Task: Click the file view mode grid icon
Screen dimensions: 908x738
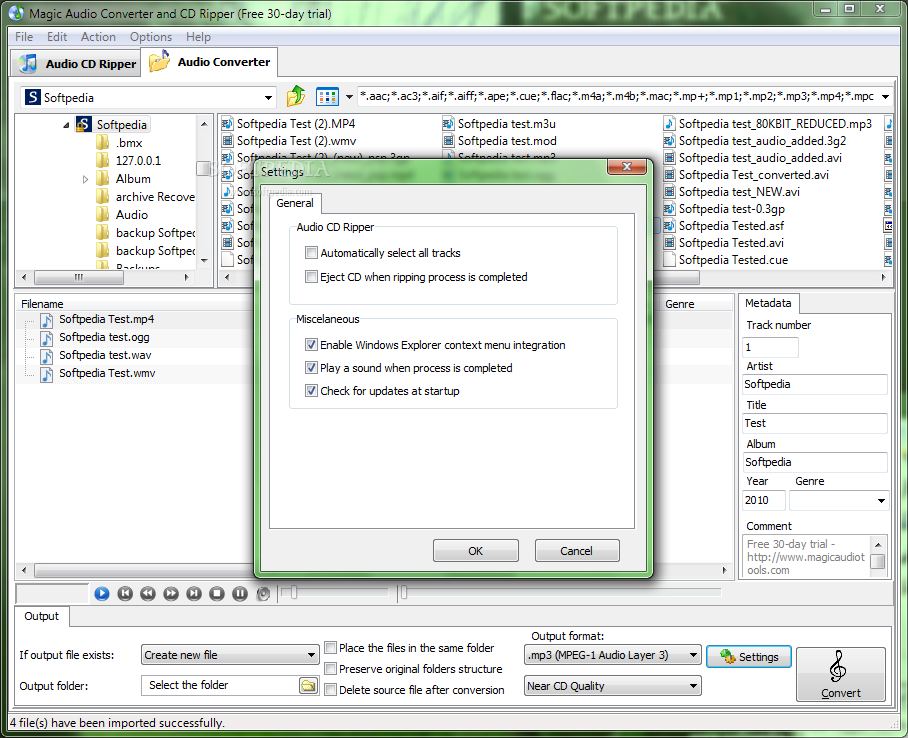Action: coord(327,97)
